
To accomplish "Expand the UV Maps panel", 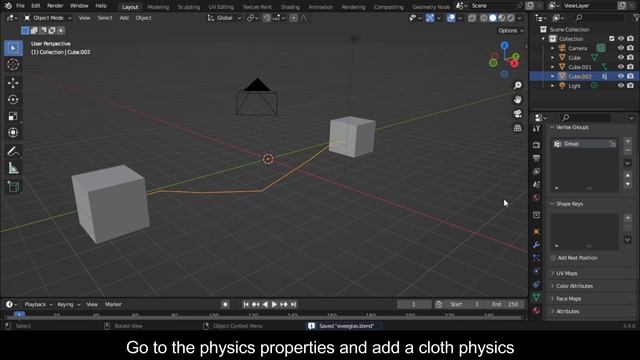I will pyautogui.click(x=567, y=273).
